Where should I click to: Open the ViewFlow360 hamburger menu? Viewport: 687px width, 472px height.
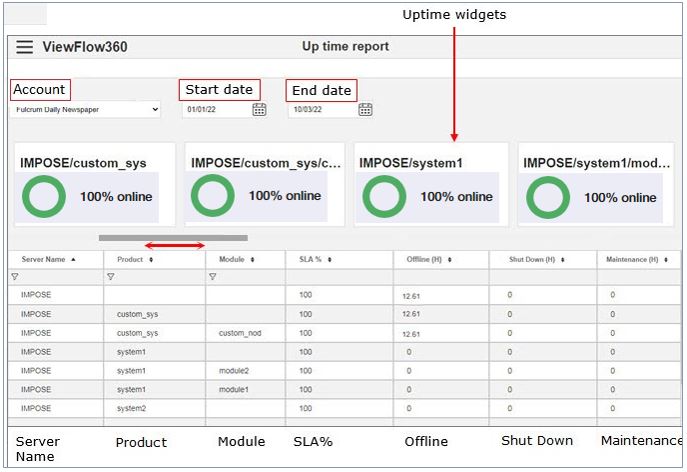24,47
